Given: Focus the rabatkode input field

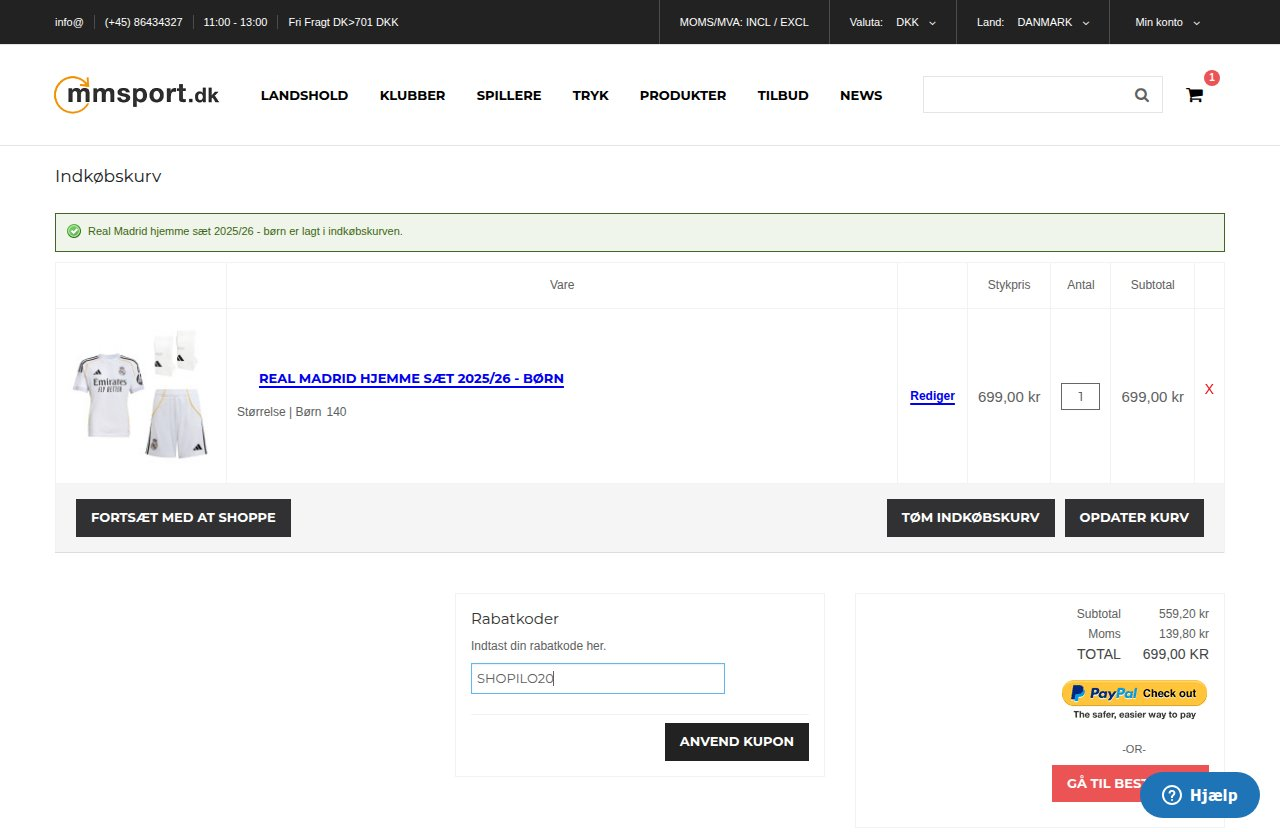Looking at the screenshot, I should [598, 678].
